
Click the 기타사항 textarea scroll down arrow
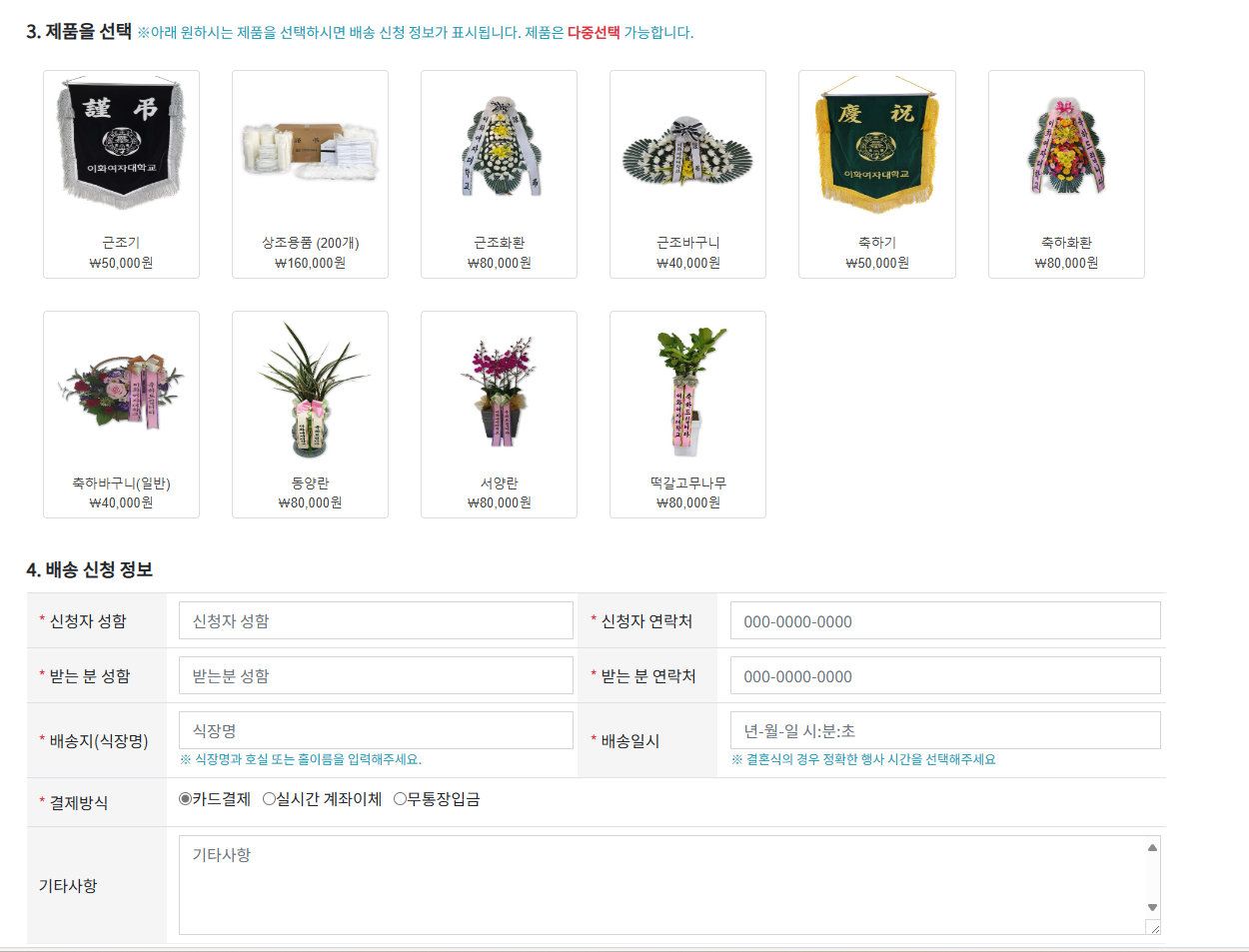pyautogui.click(x=1152, y=907)
